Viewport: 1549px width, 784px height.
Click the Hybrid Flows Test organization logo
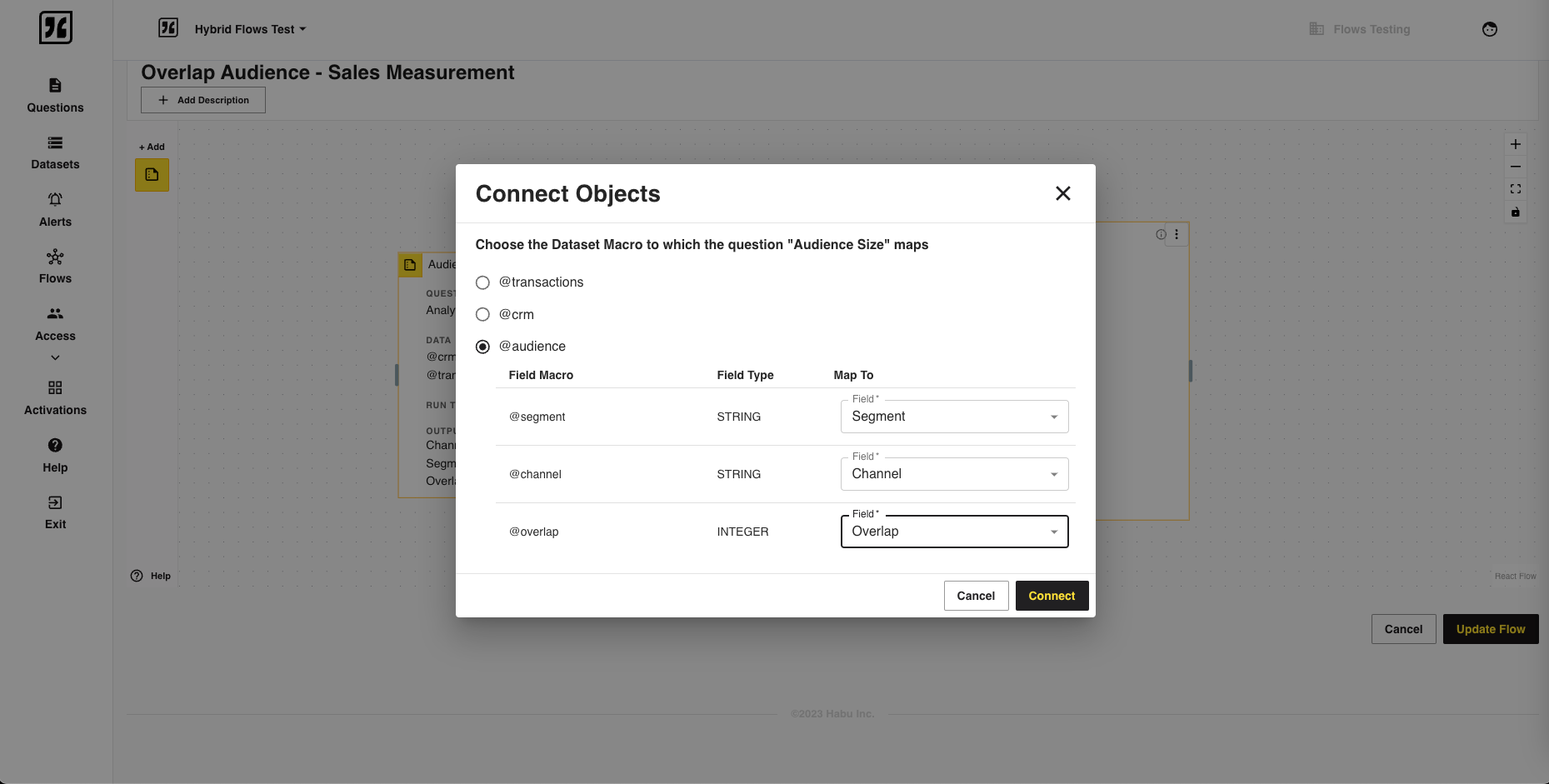pos(168,28)
